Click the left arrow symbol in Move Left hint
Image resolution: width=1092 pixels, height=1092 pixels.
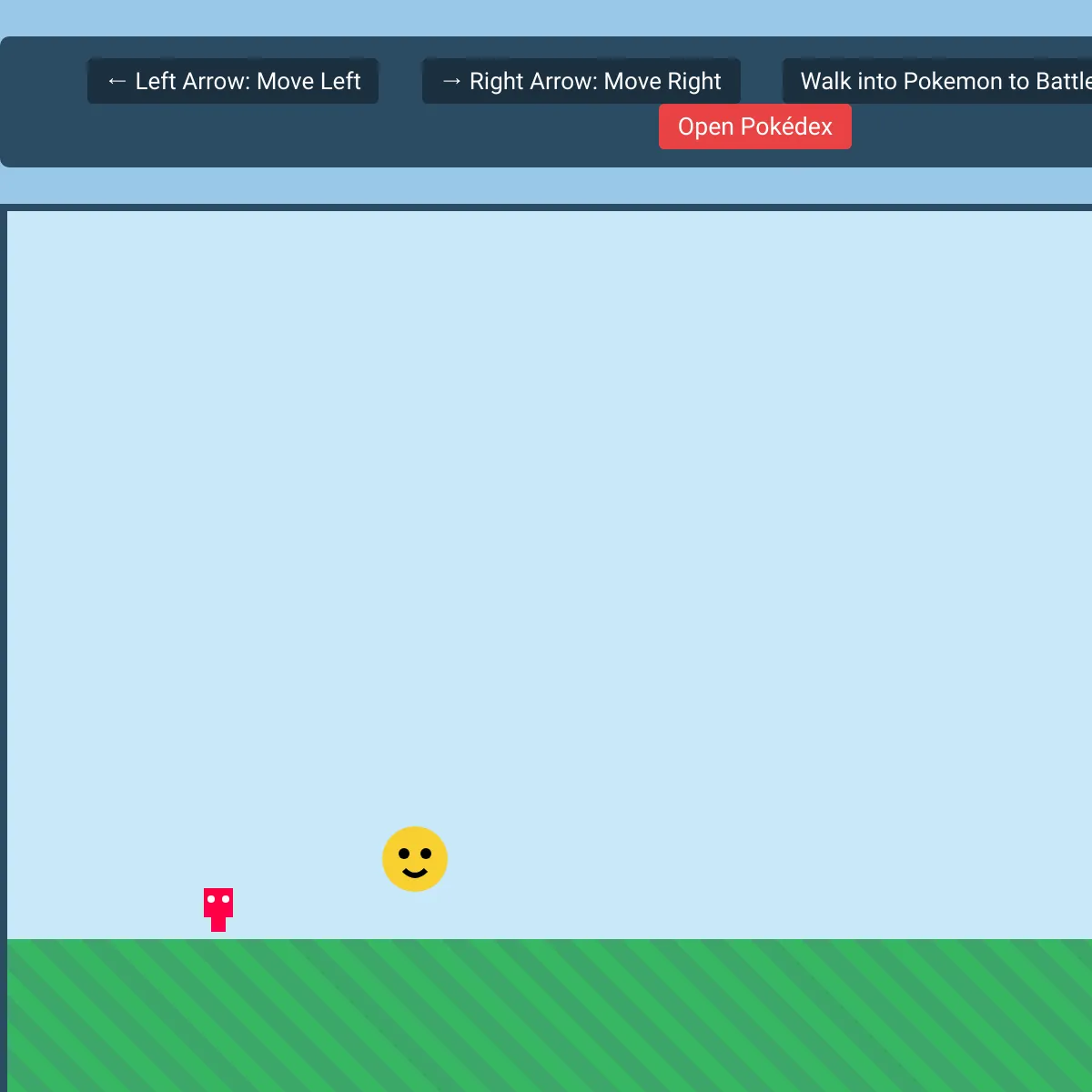point(116,81)
